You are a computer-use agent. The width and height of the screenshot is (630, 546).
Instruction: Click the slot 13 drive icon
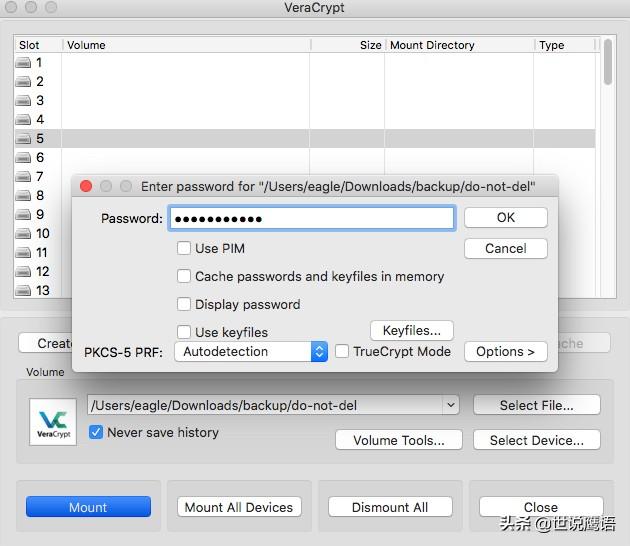pyautogui.click(x=23, y=291)
